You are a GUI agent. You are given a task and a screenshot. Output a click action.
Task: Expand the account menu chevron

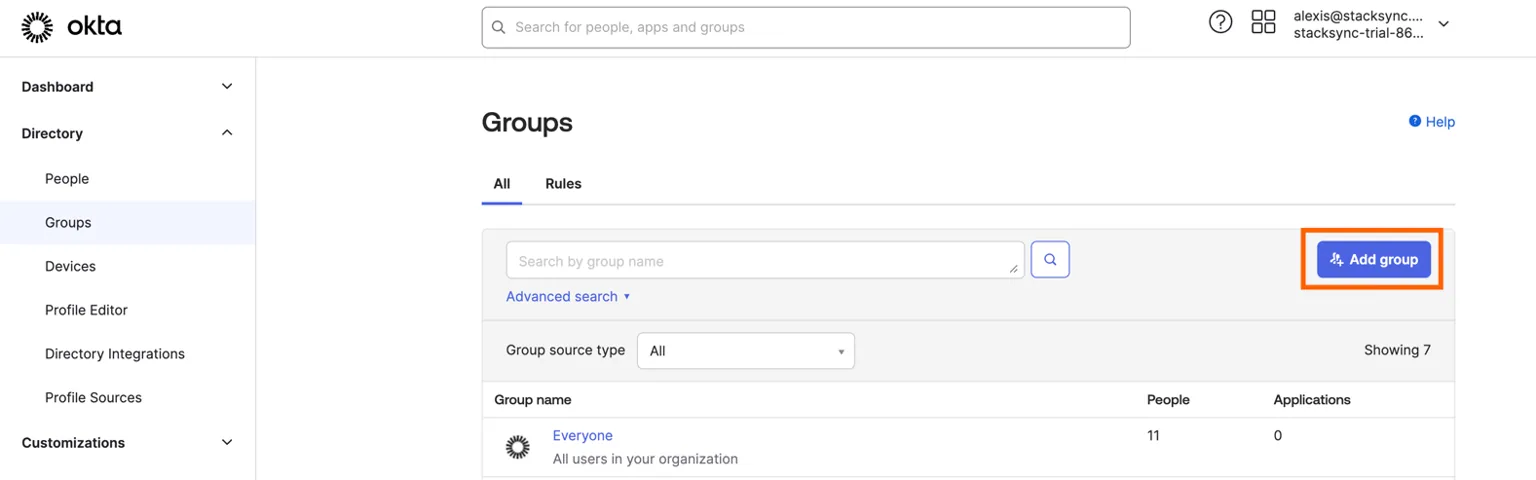[x=1443, y=24]
